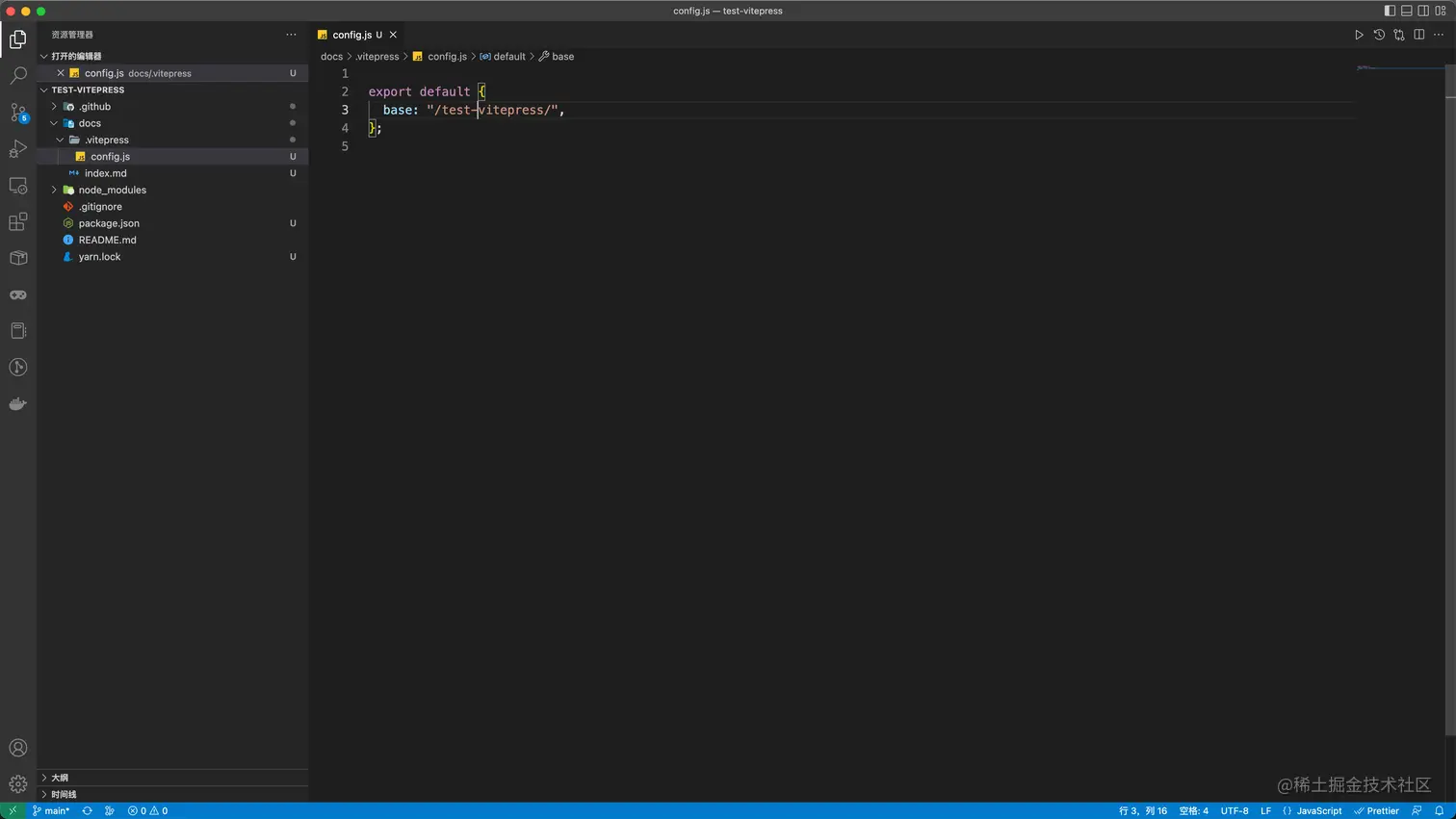The image size is (1456, 819).
Task: Open changes compare icon in editor toolbar
Action: (1399, 35)
